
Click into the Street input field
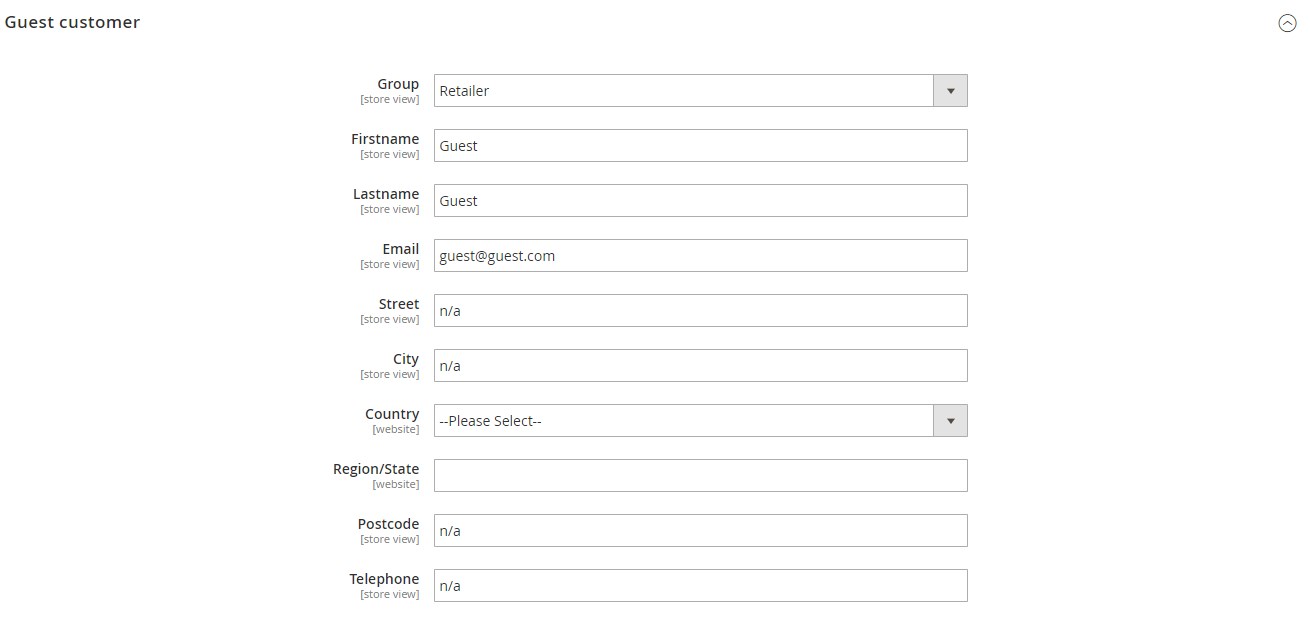700,311
